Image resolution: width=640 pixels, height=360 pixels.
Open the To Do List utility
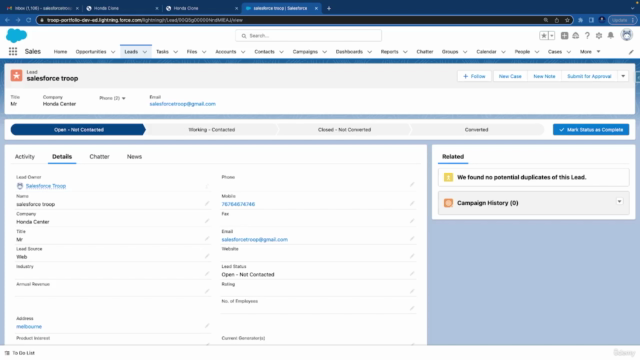tap(20, 353)
